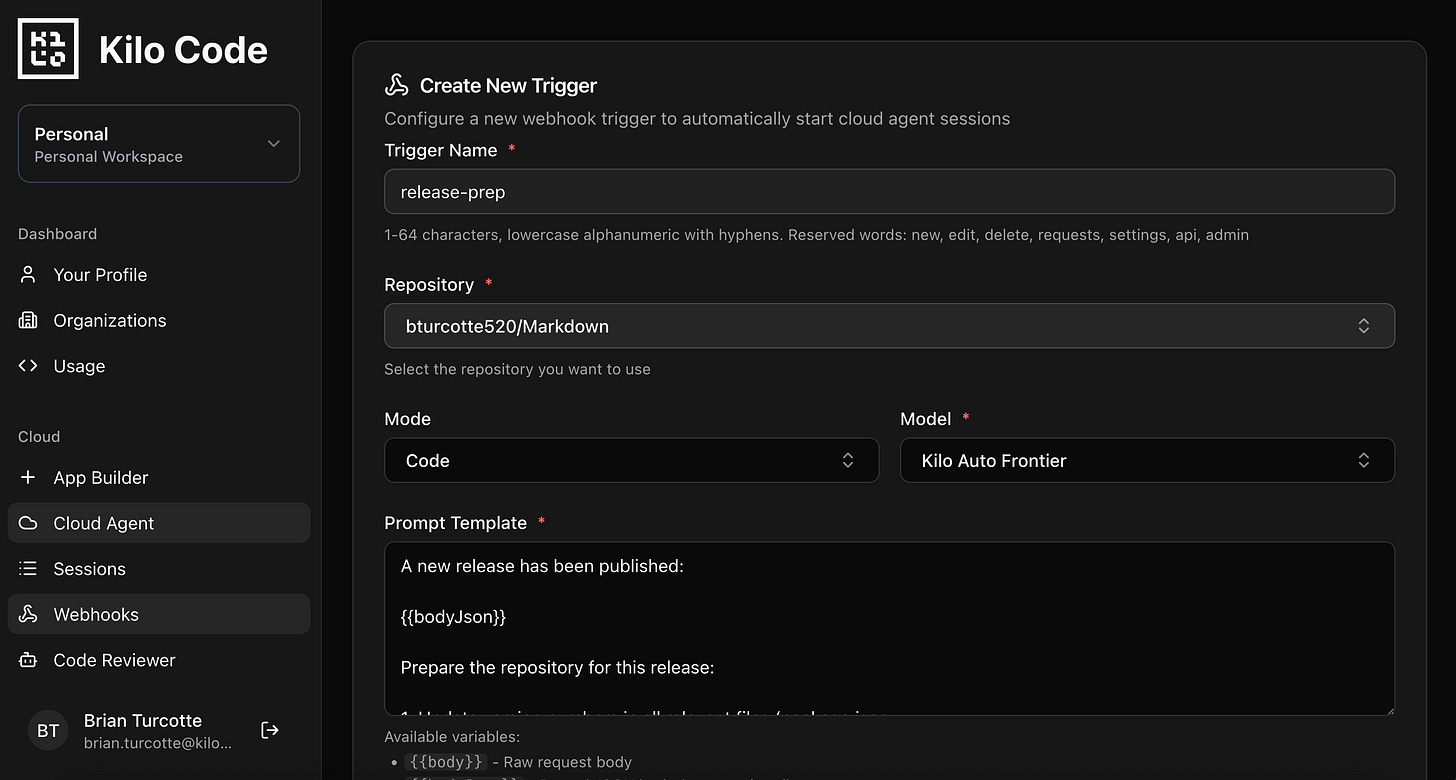Click the Trigger Name label
This screenshot has width=1456, height=780.
click(440, 150)
